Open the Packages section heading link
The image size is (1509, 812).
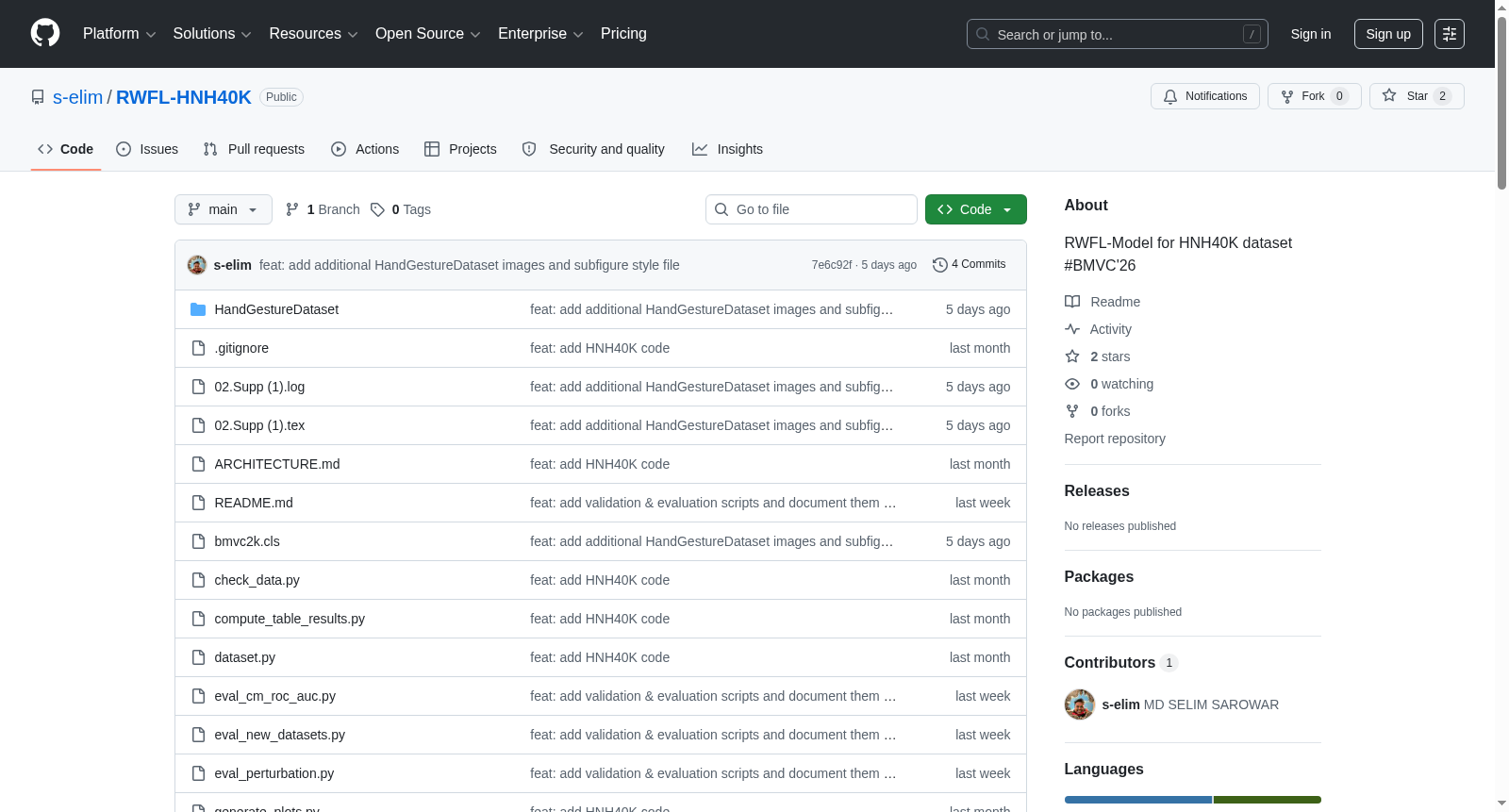pyautogui.click(x=1099, y=577)
